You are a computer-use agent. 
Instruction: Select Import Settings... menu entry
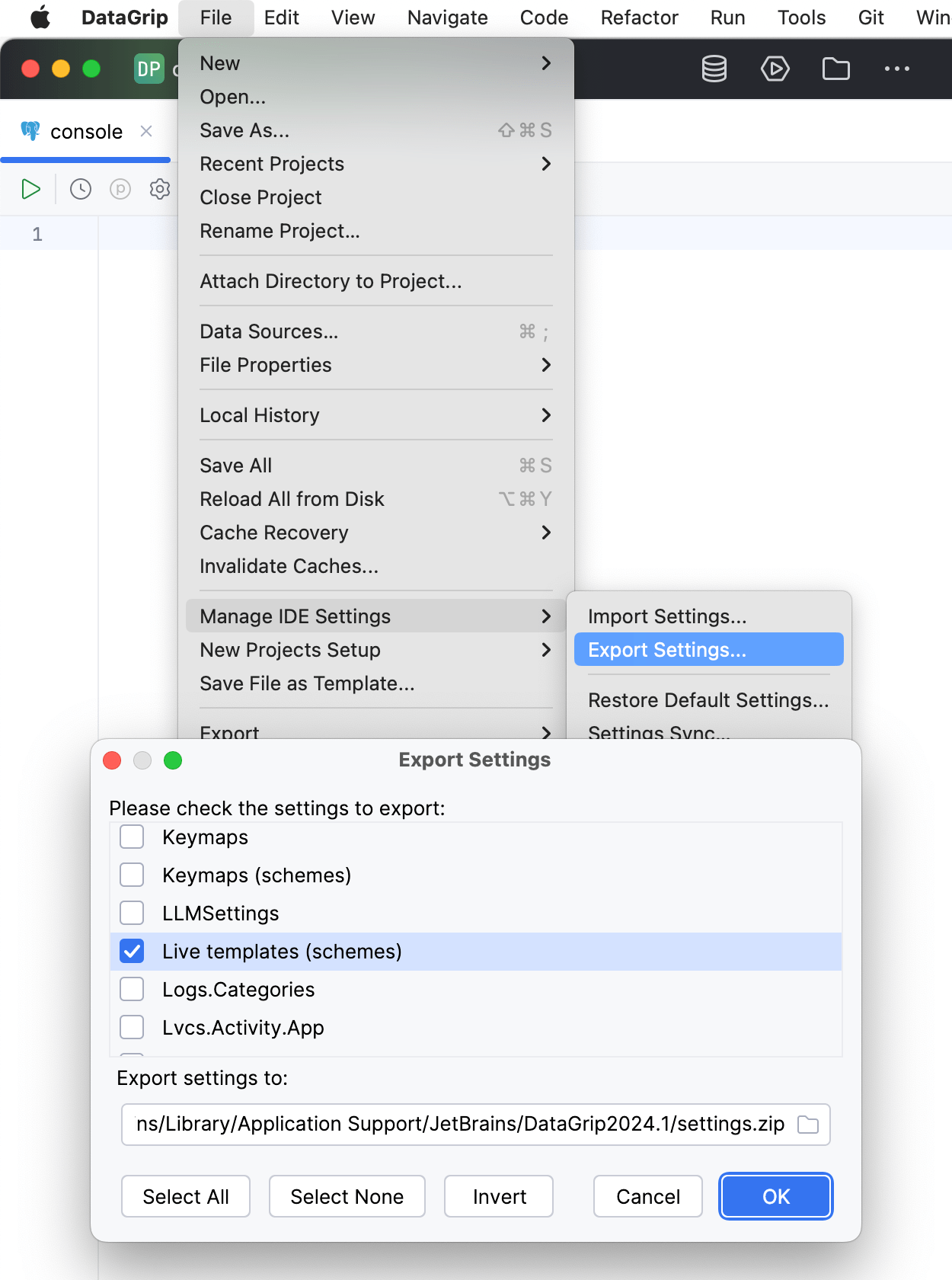(667, 616)
